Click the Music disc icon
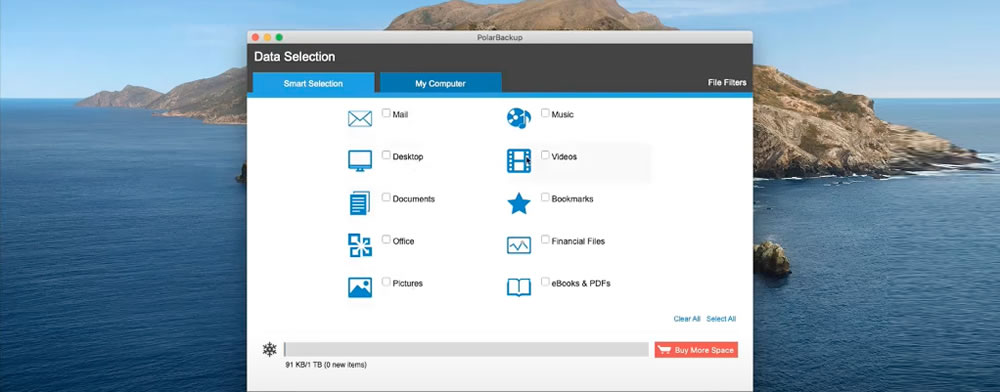The height and width of the screenshot is (392, 1000). [x=518, y=119]
